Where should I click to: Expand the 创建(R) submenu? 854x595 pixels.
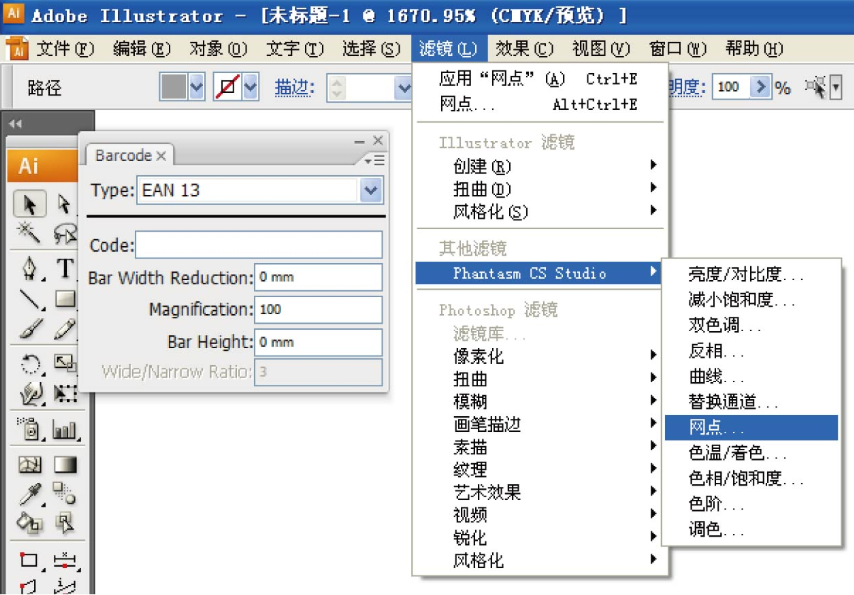[x=540, y=166]
